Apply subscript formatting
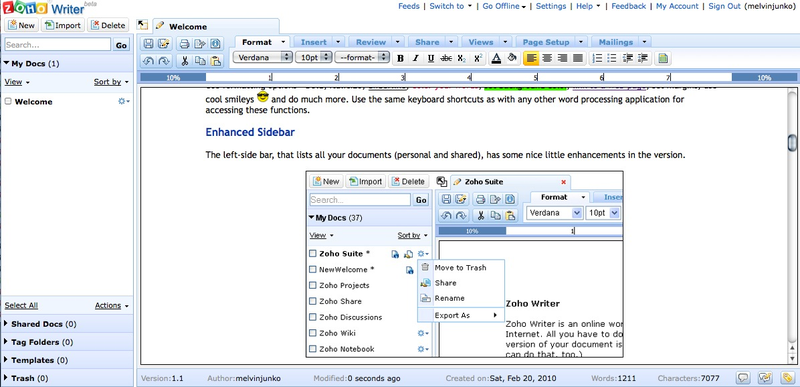Screen dimensions: 800x387 pyautogui.click(x=461, y=58)
